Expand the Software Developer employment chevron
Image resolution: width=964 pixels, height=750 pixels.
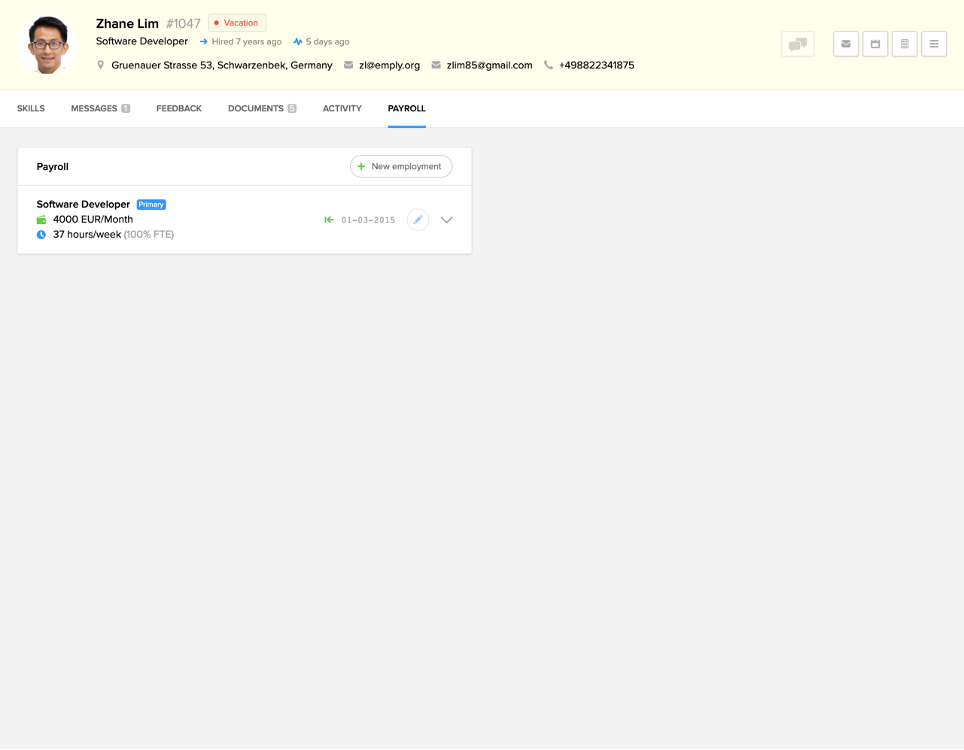coord(447,220)
